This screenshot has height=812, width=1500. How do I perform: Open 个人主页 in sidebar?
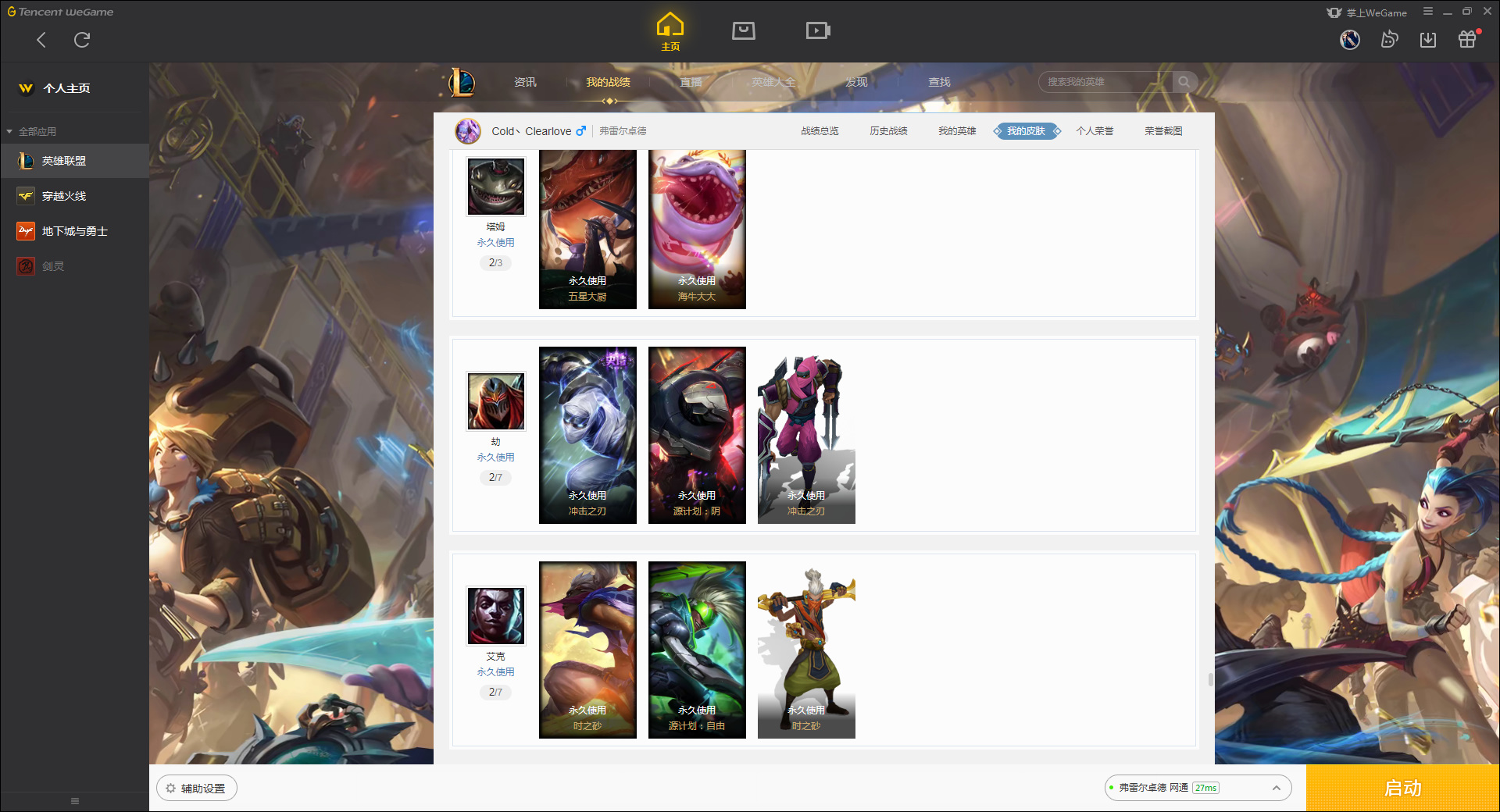pos(66,88)
